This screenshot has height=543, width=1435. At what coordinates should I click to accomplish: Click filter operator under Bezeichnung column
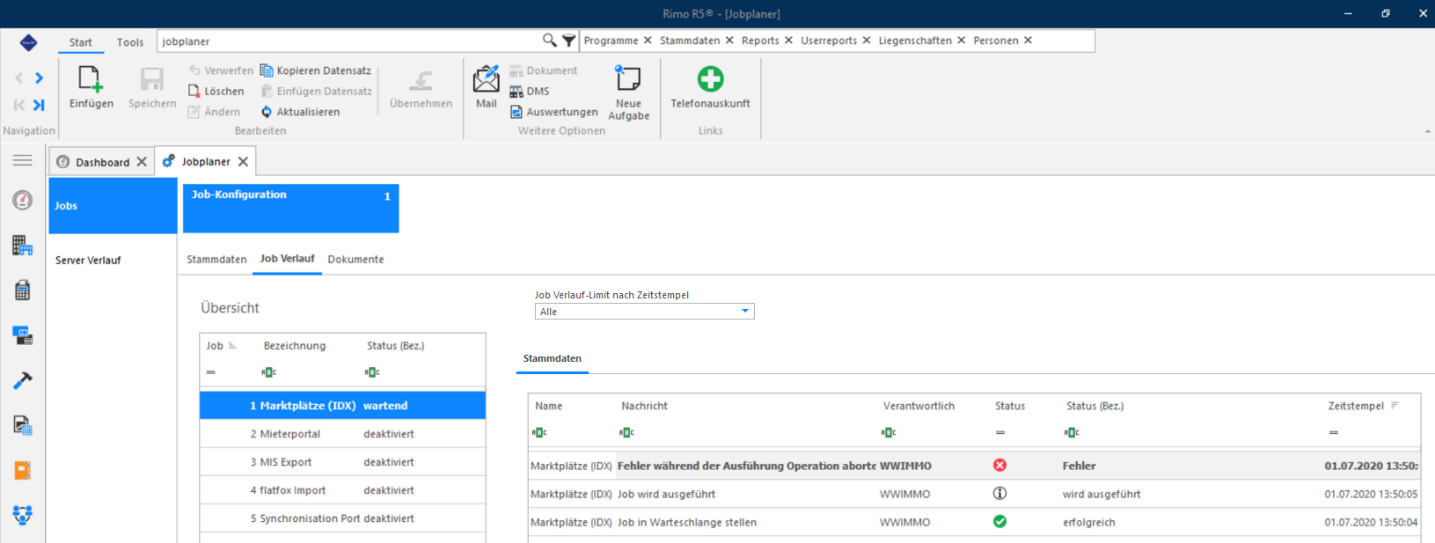(268, 372)
